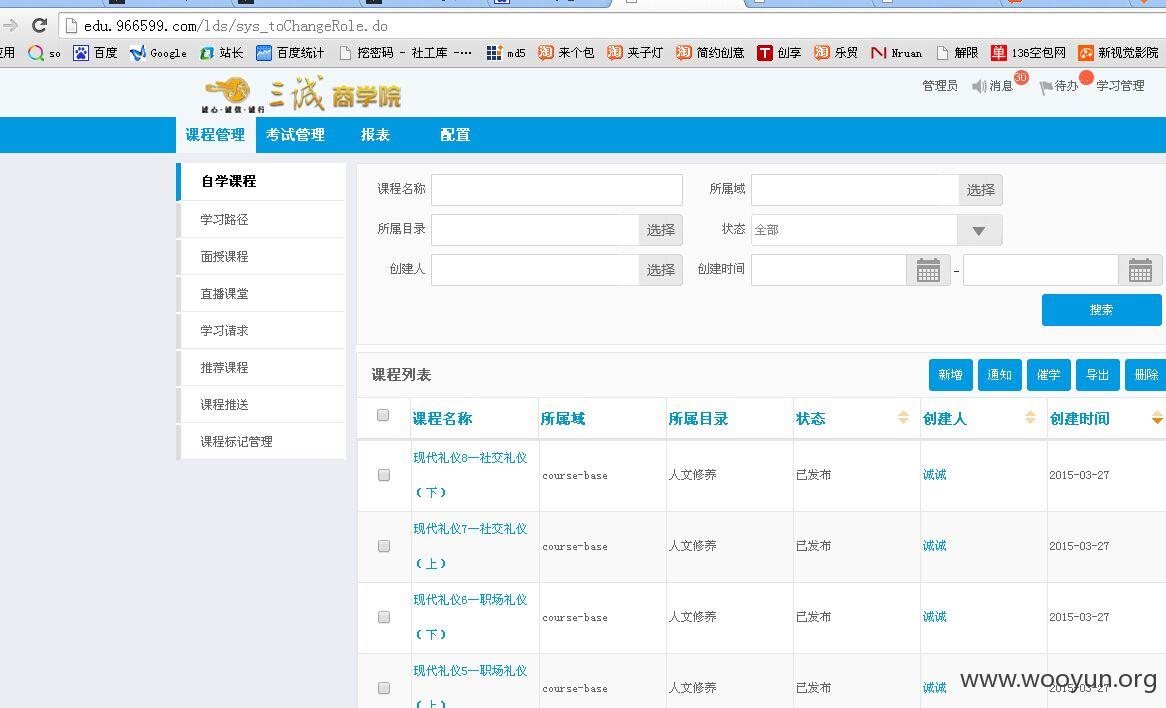Screen dimensions: 1166x708
Task: Select 直播课堂 in the sidebar
Action: click(x=261, y=294)
